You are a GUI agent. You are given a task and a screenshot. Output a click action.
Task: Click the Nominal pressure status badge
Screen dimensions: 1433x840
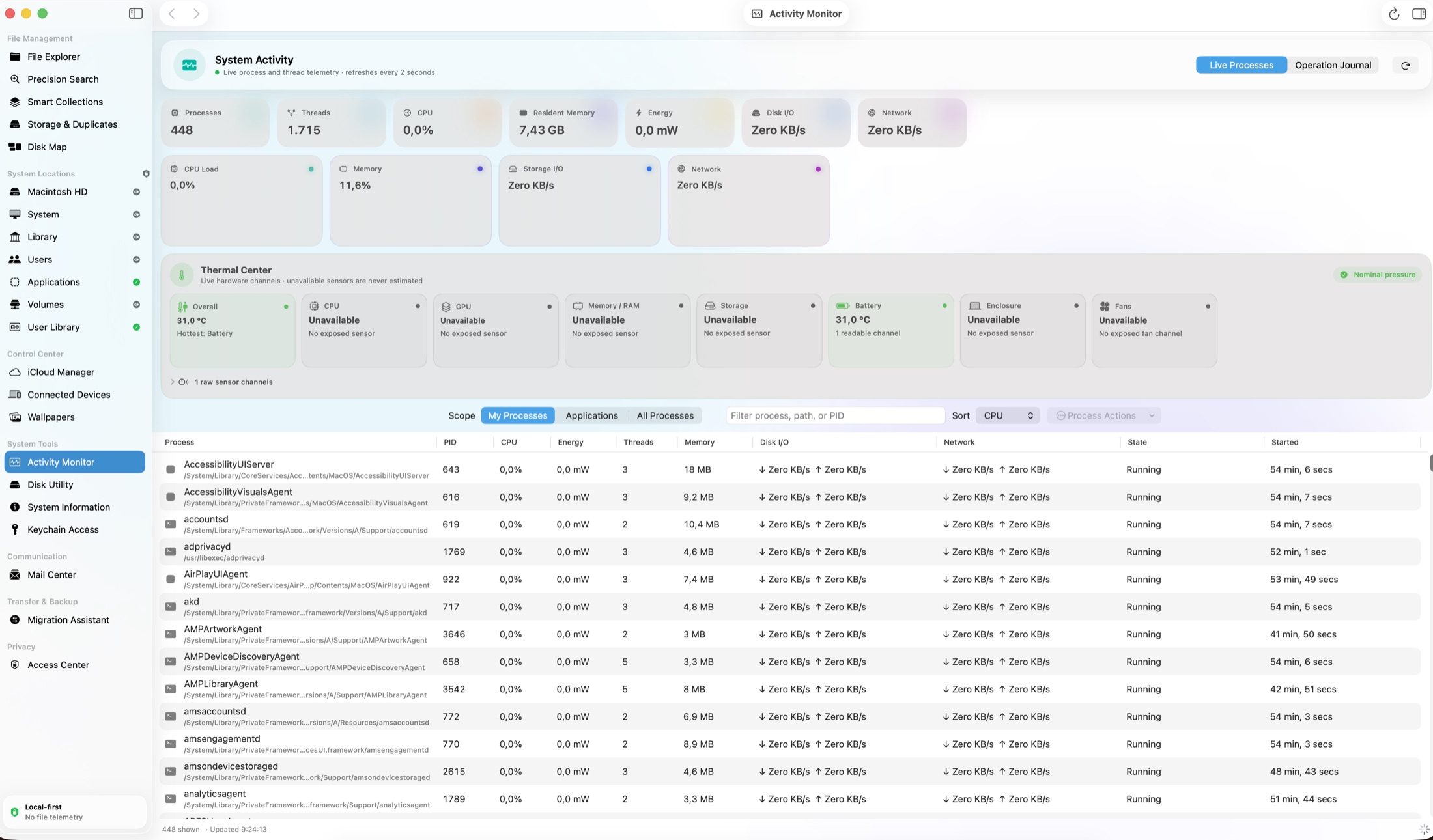point(1378,275)
